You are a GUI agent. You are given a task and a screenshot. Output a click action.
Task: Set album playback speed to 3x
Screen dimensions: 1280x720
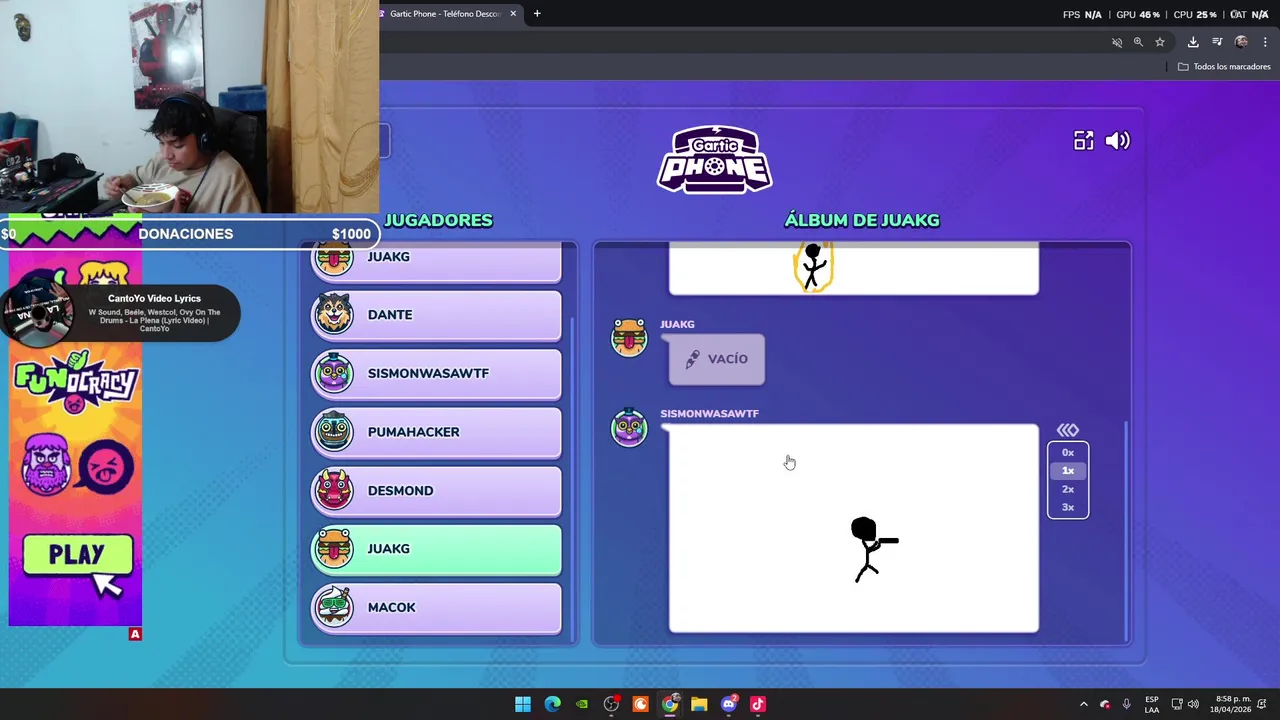(1068, 507)
